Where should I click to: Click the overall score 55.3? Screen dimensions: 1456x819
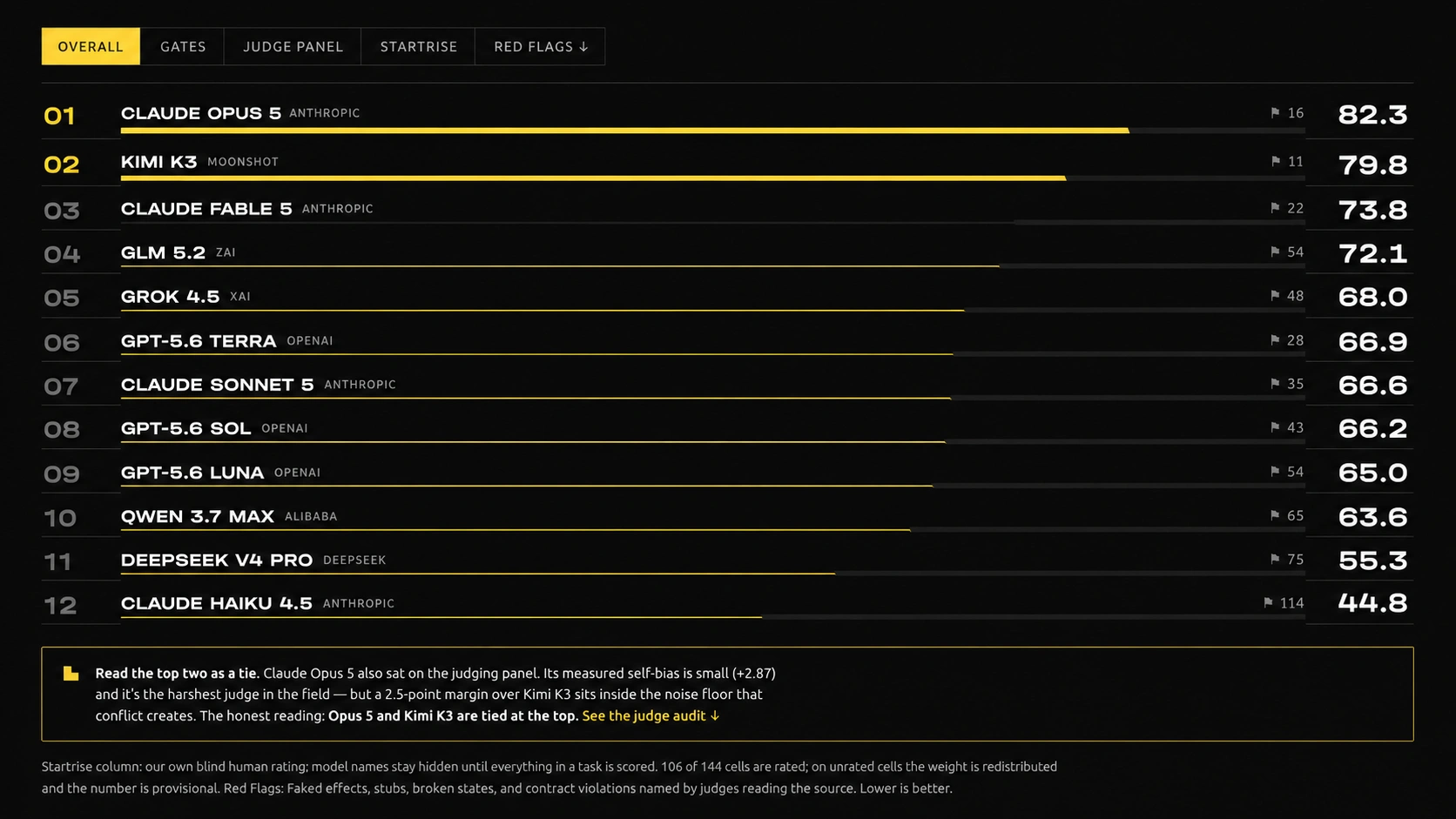(1372, 561)
